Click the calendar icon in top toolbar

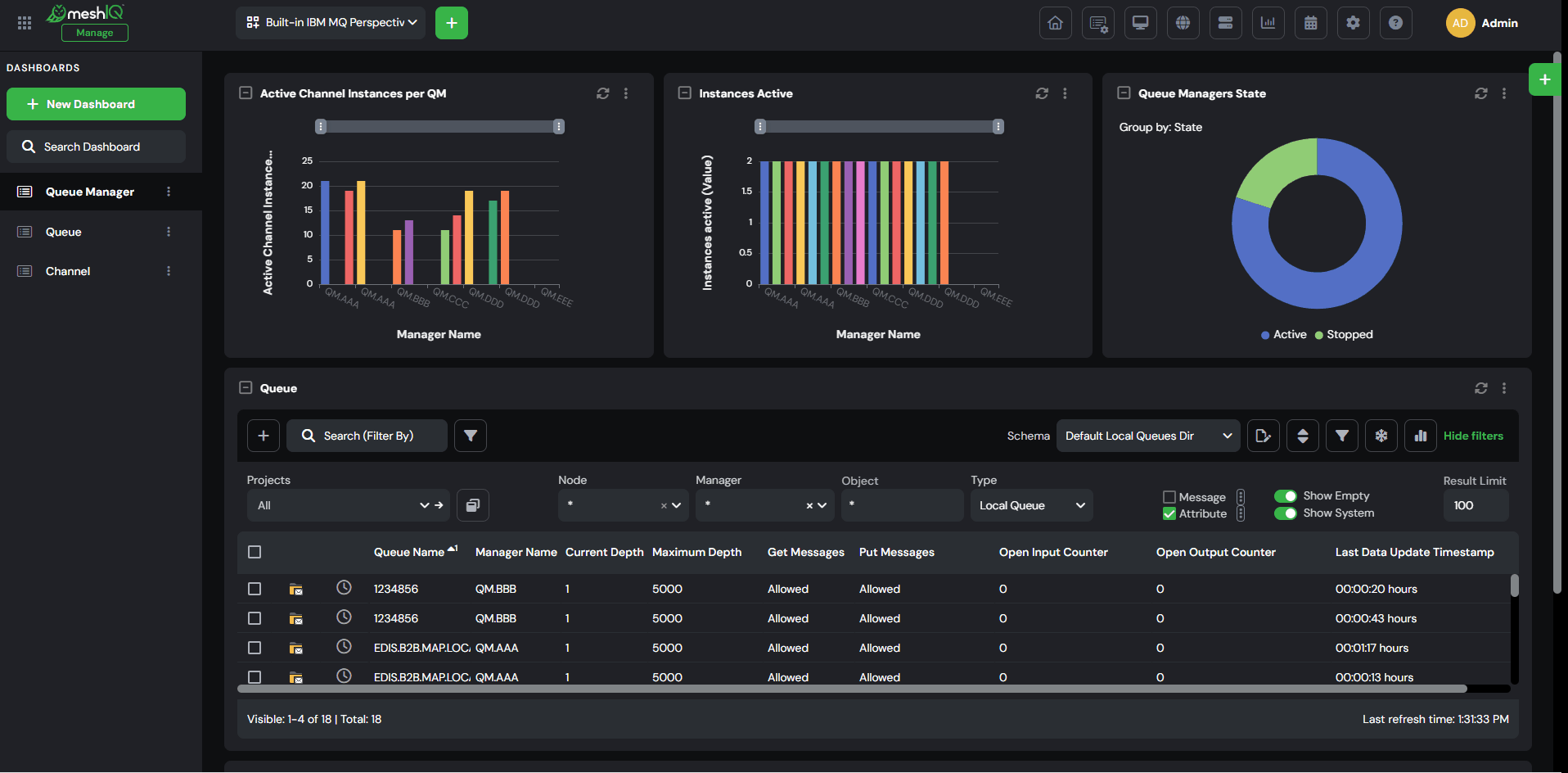pyautogui.click(x=1310, y=23)
